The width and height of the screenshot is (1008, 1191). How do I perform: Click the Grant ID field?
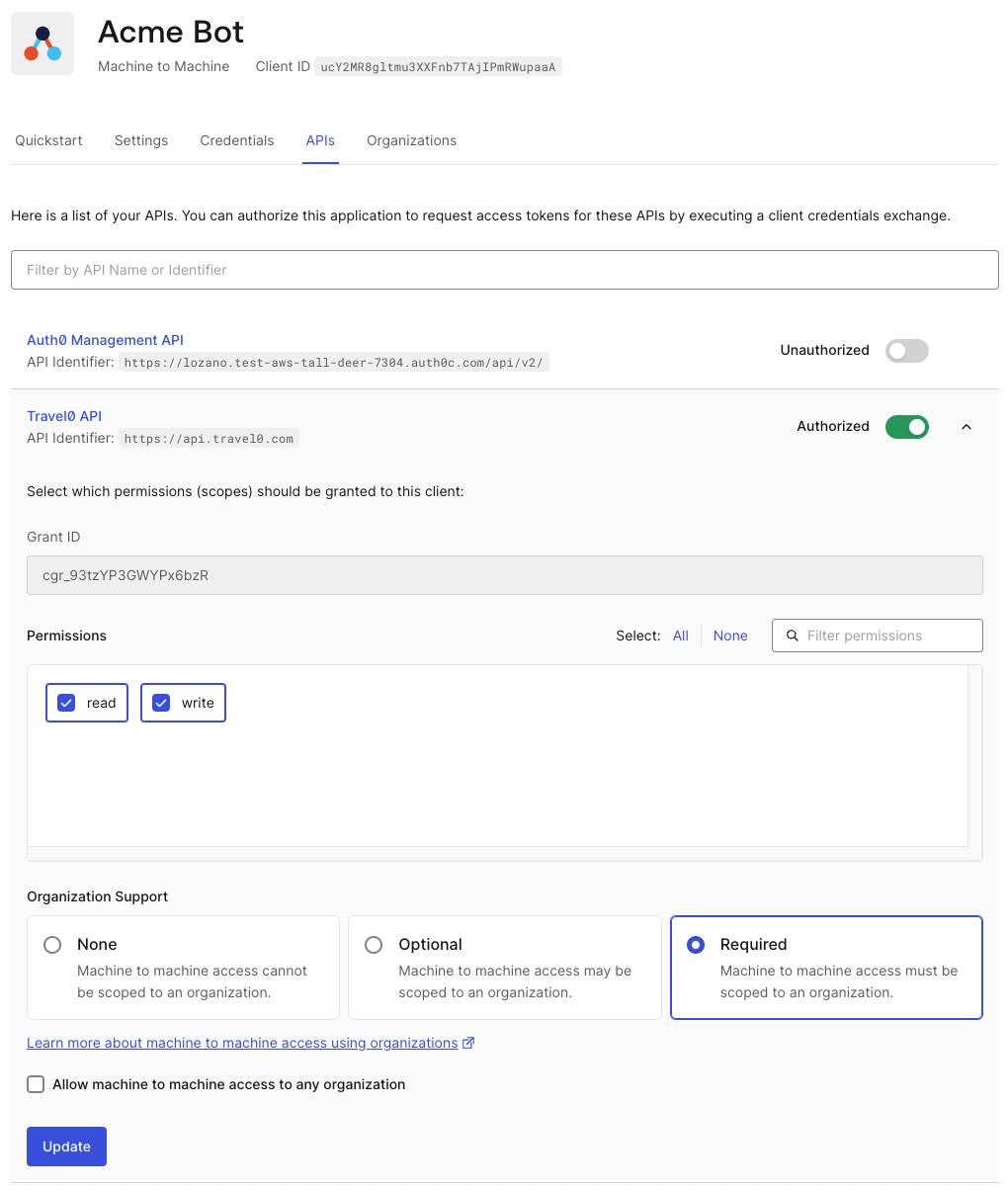pos(505,575)
